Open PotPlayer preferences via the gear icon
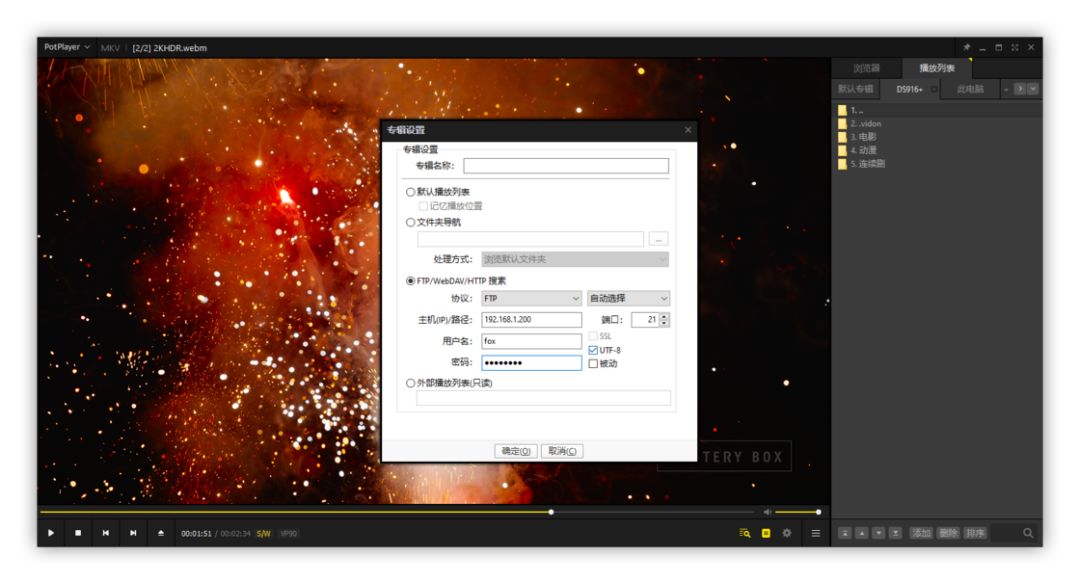Viewport: 1080px width, 584px height. point(786,533)
